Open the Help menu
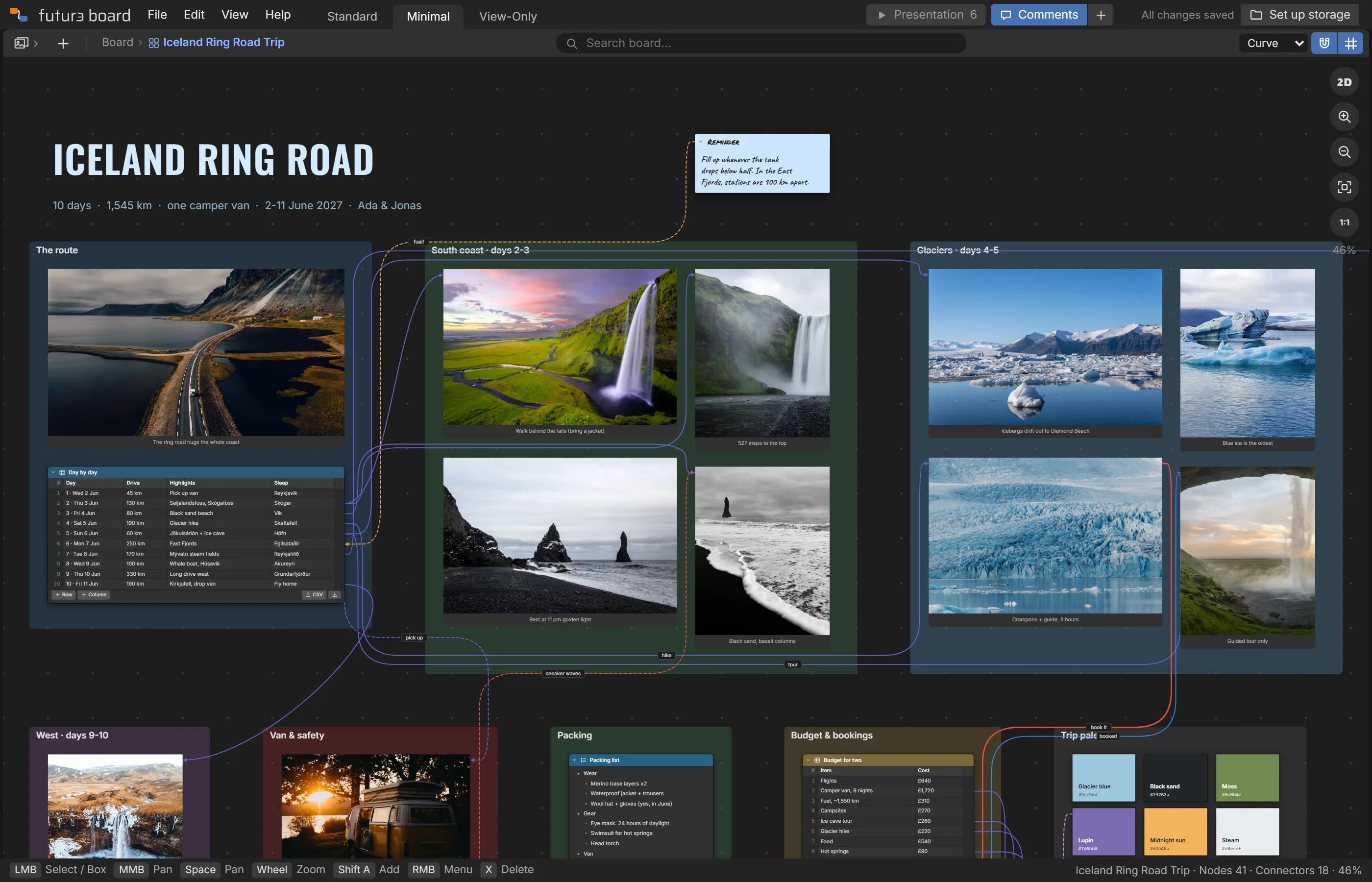The height and width of the screenshot is (882, 1372). (278, 14)
